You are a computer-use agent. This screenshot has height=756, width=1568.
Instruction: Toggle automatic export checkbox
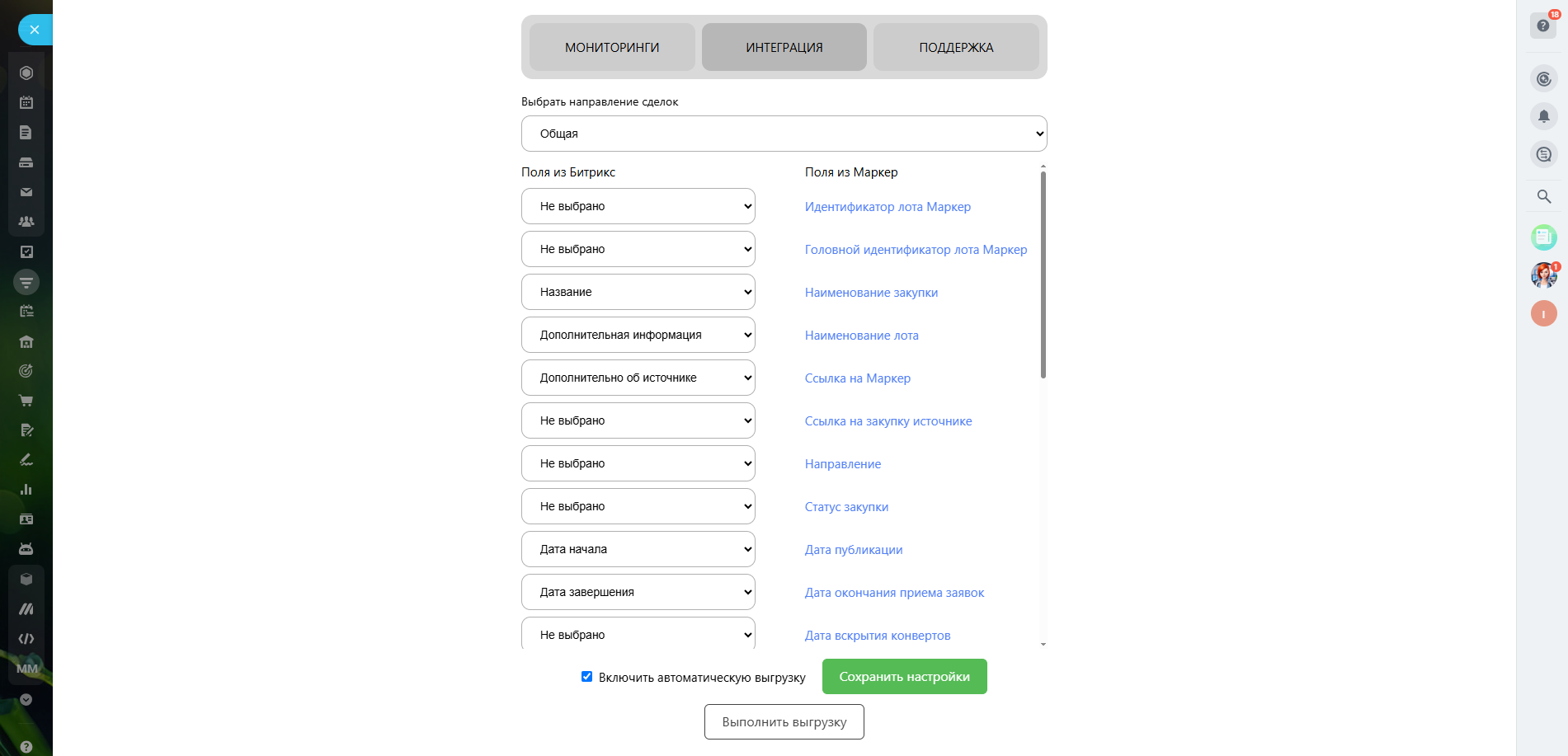pos(587,677)
